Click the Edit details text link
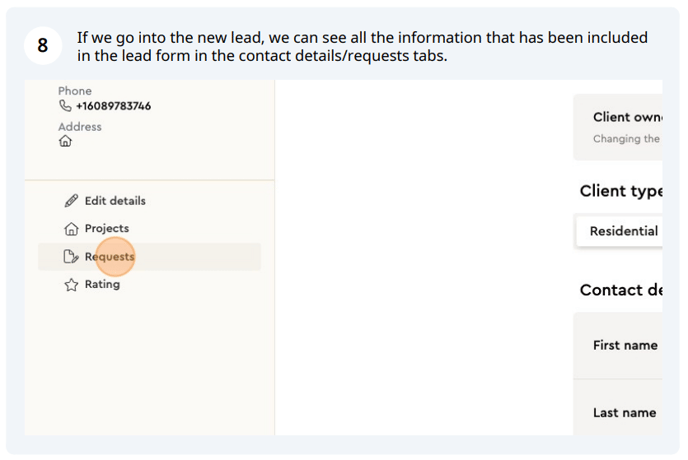 (x=115, y=201)
